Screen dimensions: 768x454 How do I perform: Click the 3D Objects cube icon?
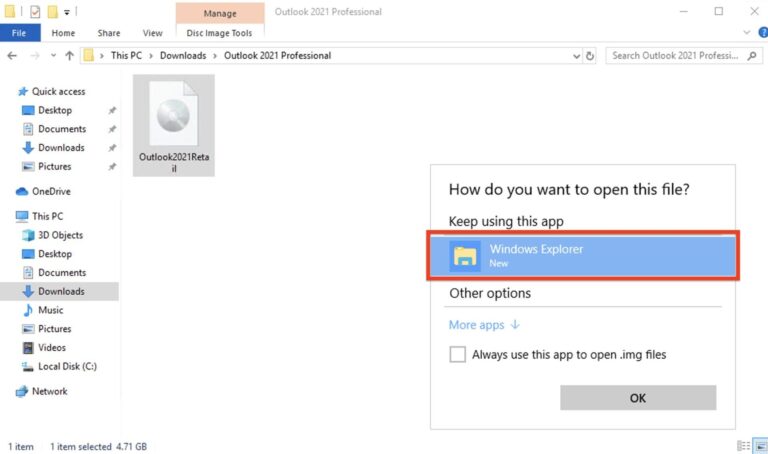28,235
